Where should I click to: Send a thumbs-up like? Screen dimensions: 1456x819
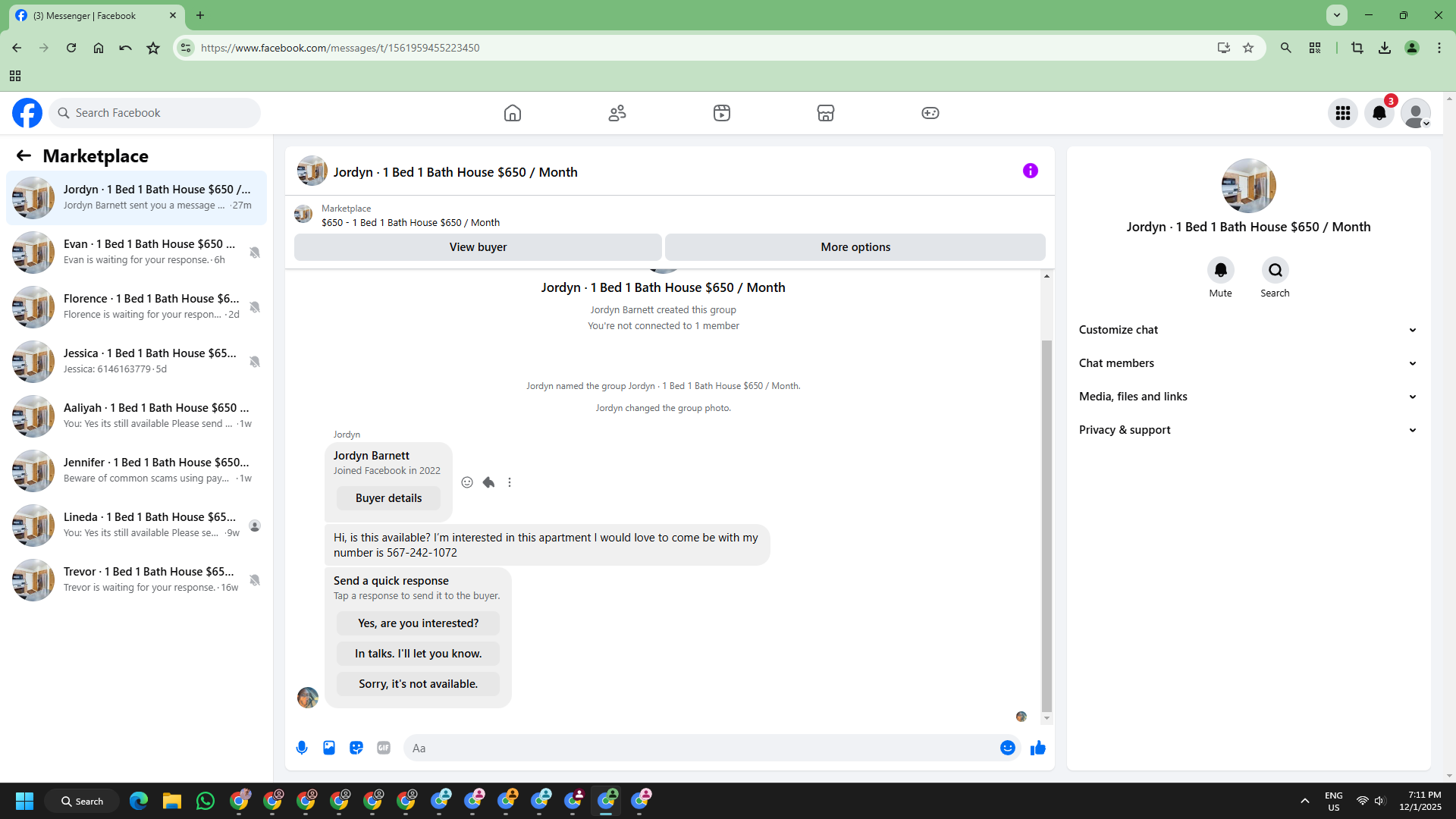coord(1038,748)
